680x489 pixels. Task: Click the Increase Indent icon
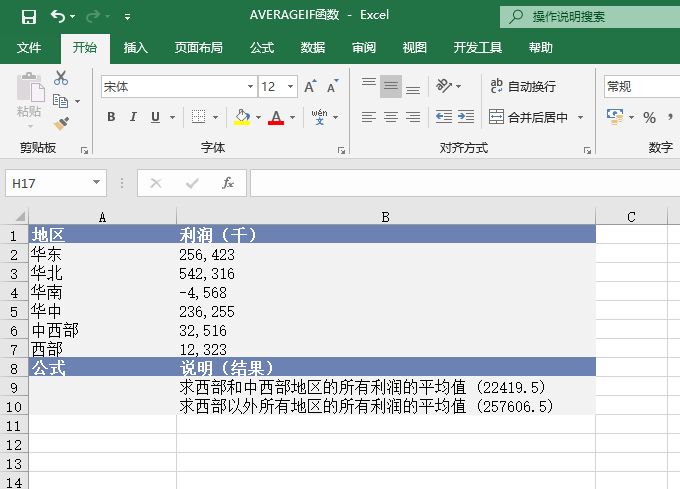[466, 117]
